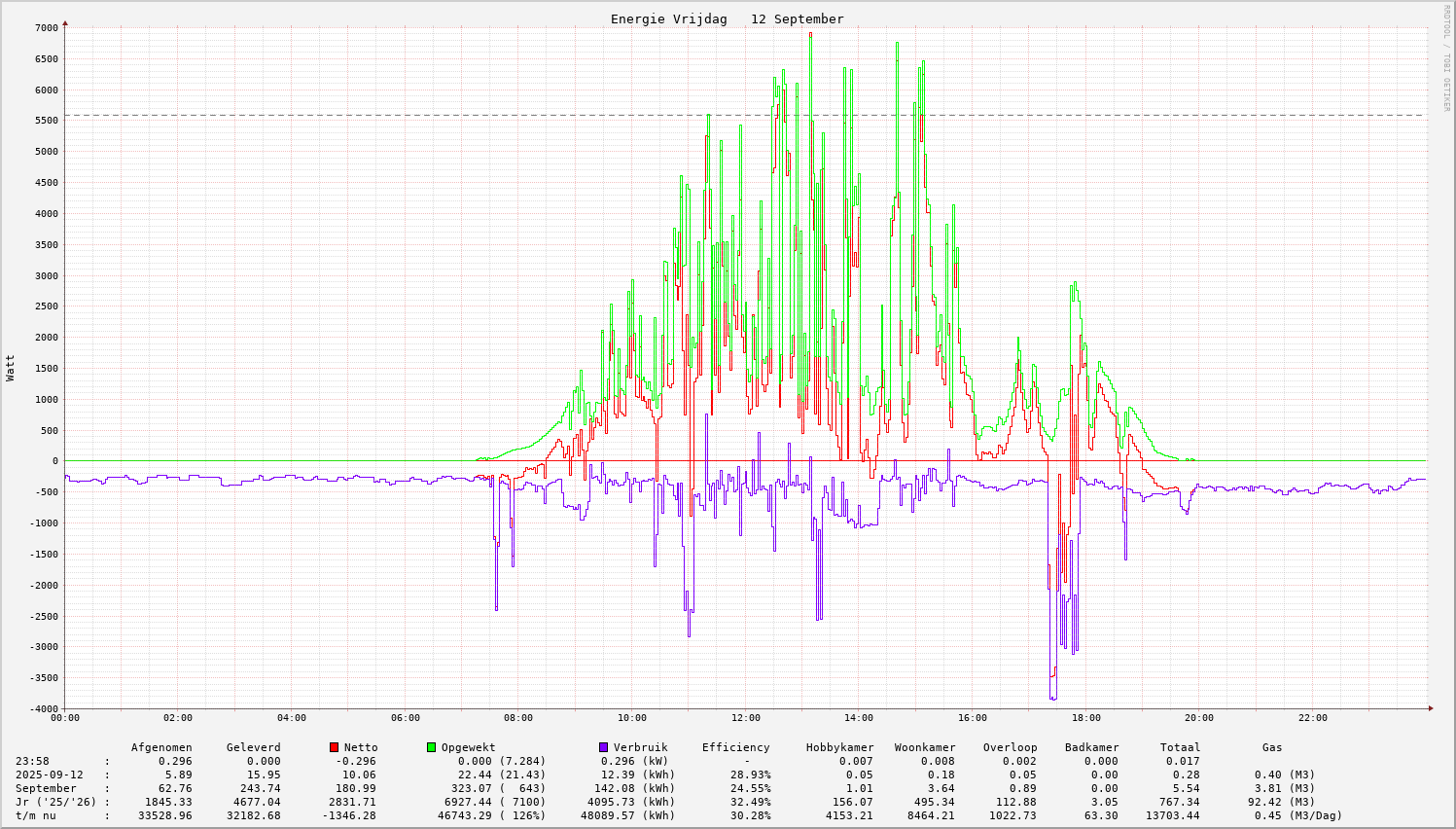Viewport: 1456px width, 829px height.
Task: Click the 18:00 time label on x-axis
Action: tap(1085, 718)
